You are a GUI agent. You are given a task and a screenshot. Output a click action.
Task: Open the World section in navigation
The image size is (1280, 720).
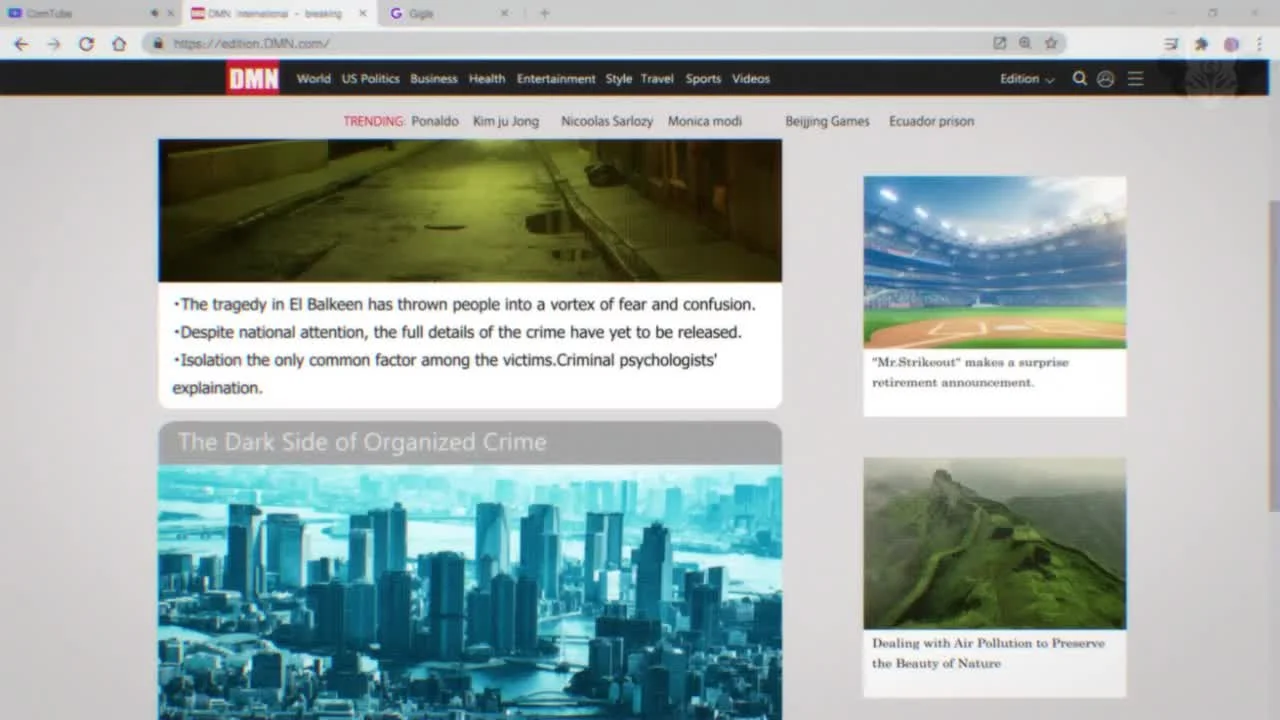point(313,79)
